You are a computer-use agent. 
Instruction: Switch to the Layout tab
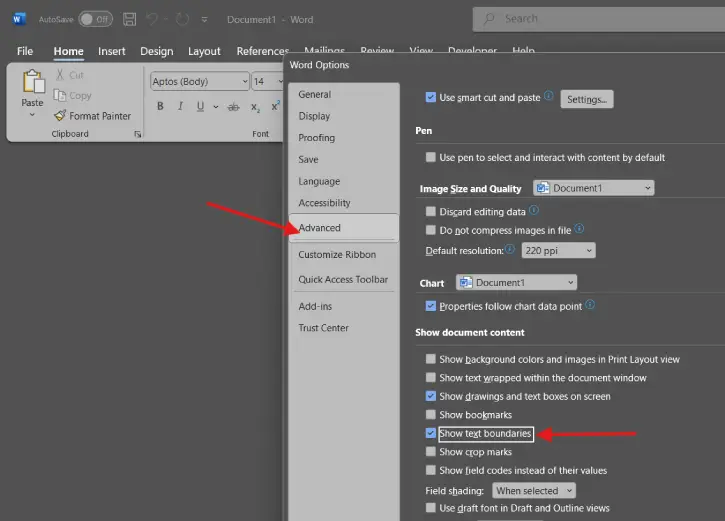[x=204, y=51]
